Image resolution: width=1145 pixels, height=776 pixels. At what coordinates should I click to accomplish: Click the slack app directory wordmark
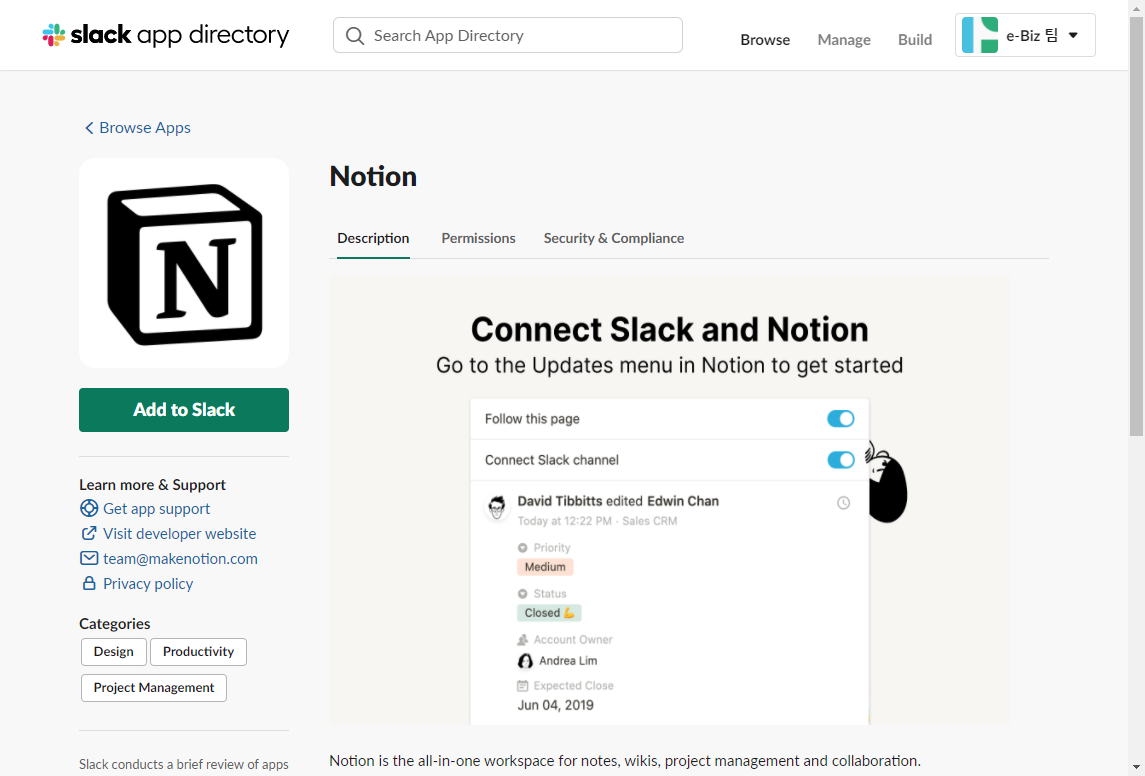180,35
